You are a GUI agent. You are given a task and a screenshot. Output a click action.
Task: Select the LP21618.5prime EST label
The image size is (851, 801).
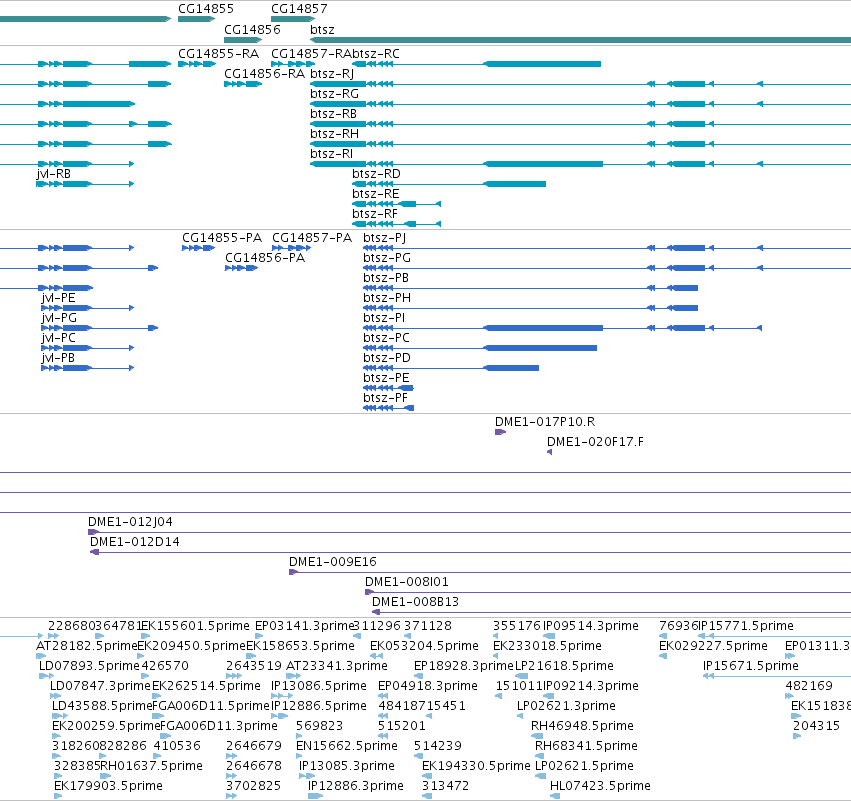pyautogui.click(x=564, y=666)
